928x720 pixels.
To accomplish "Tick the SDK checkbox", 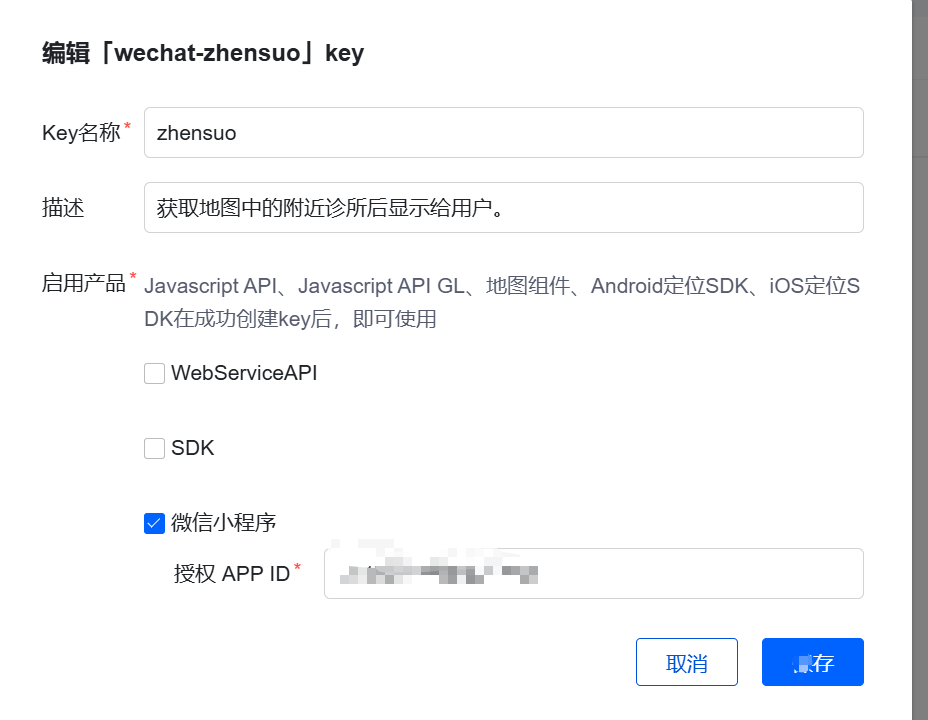I will (x=154, y=449).
